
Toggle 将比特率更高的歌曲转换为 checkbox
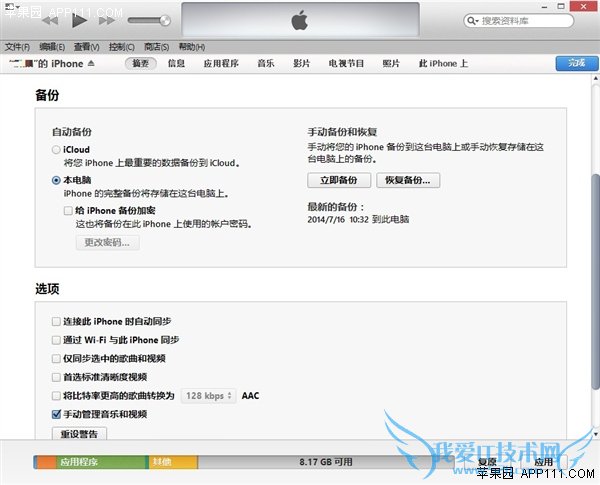56,395
